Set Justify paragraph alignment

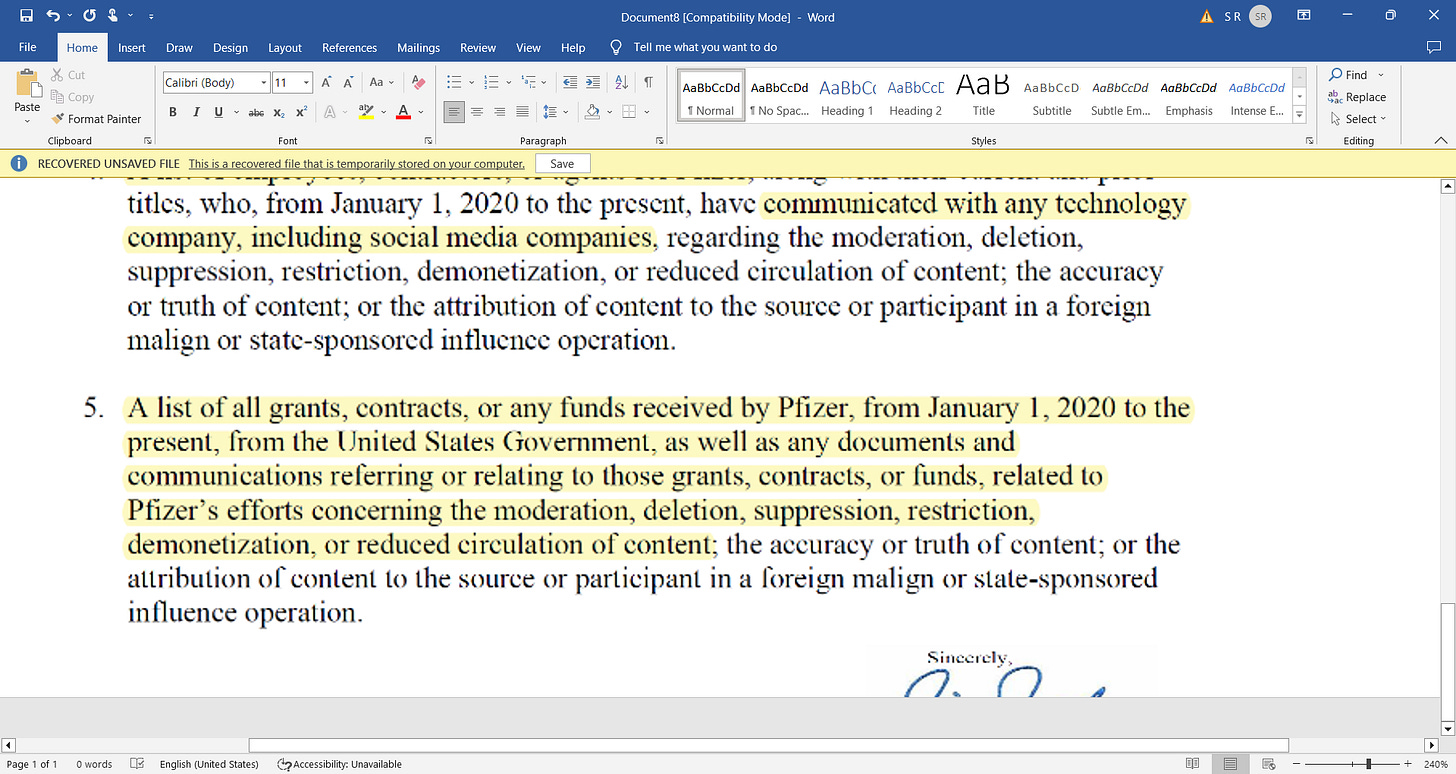tap(520, 112)
